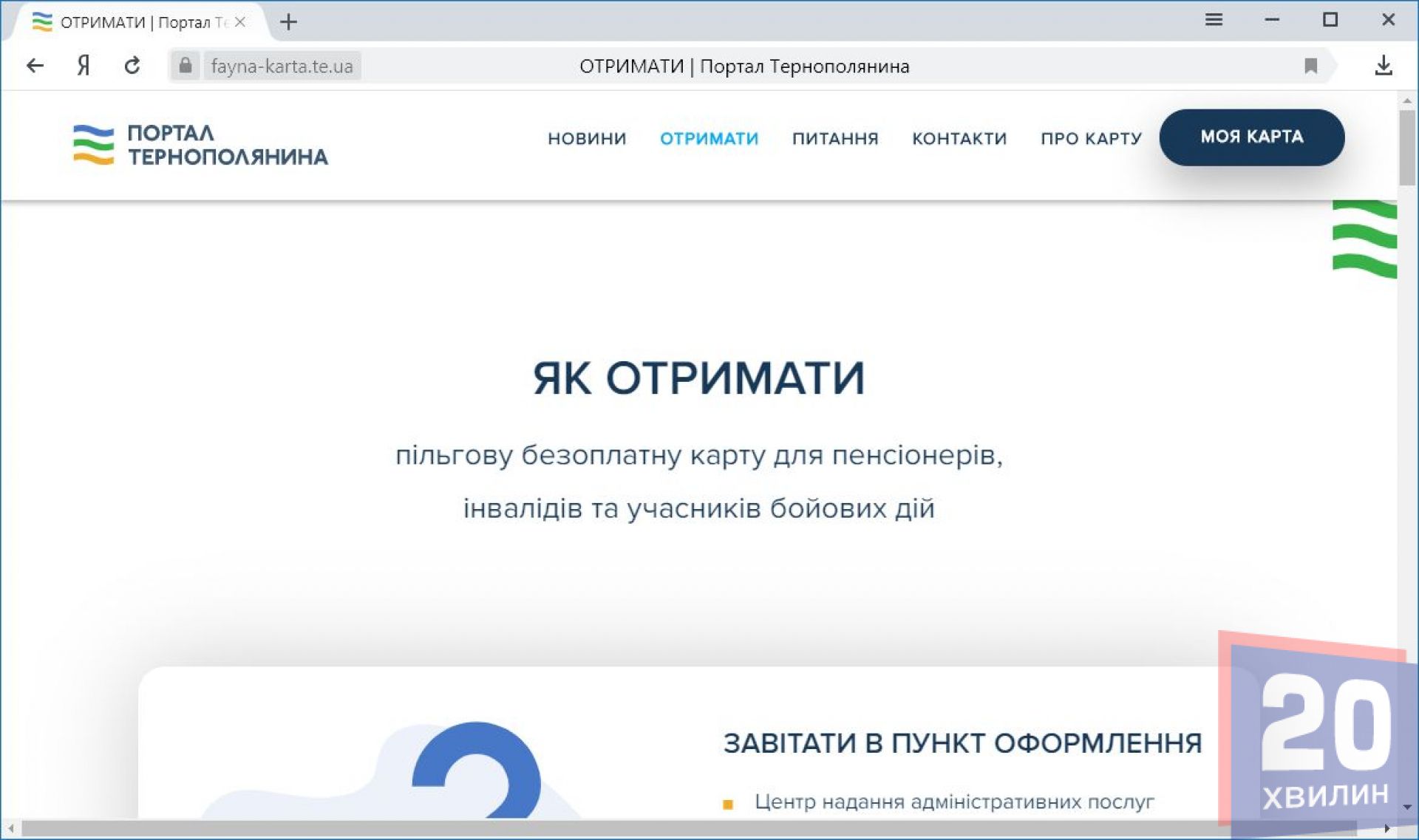This screenshot has width=1419, height=840.
Task: Click the scroll-up arrow of the vertical scrollbar
Action: 1406,100
